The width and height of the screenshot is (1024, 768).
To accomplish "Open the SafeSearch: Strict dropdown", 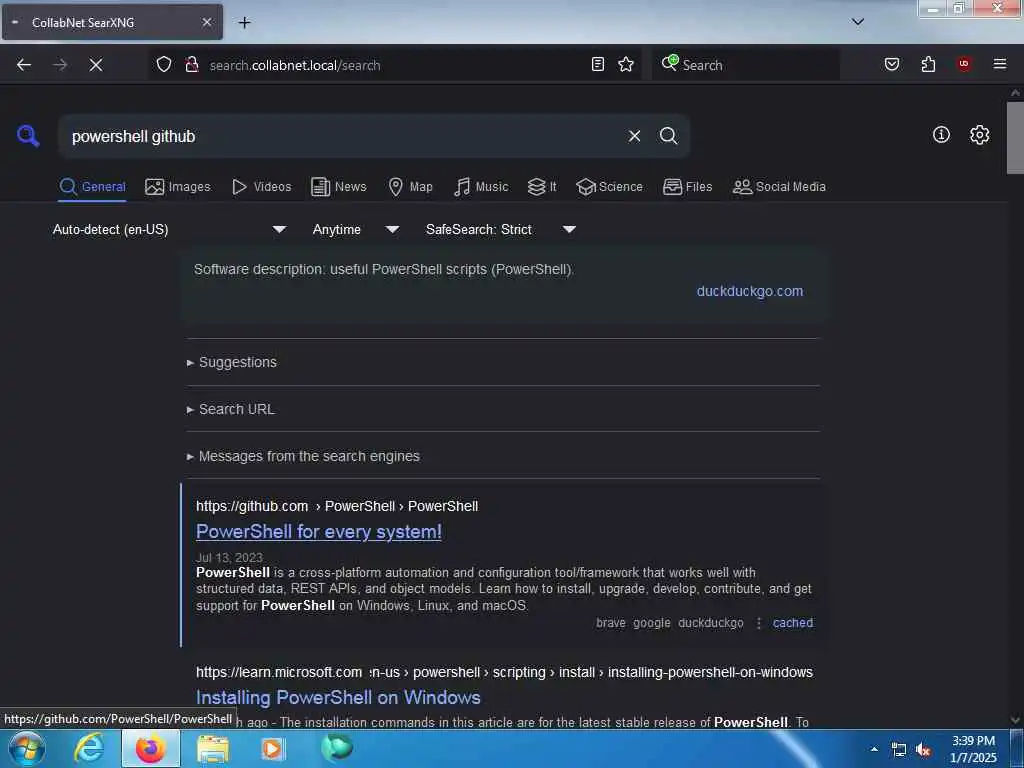I will click(500, 229).
